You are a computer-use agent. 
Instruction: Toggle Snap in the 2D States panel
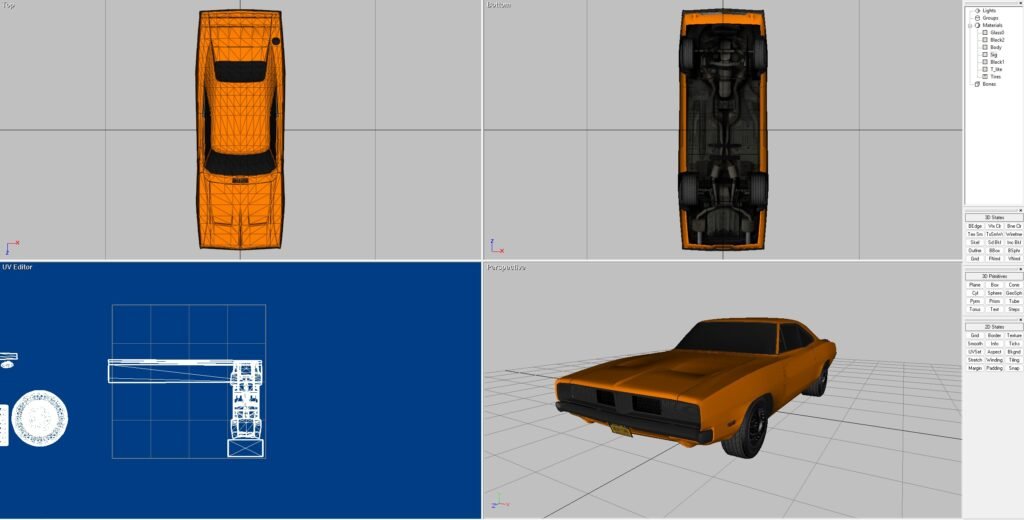pyautogui.click(x=1014, y=368)
